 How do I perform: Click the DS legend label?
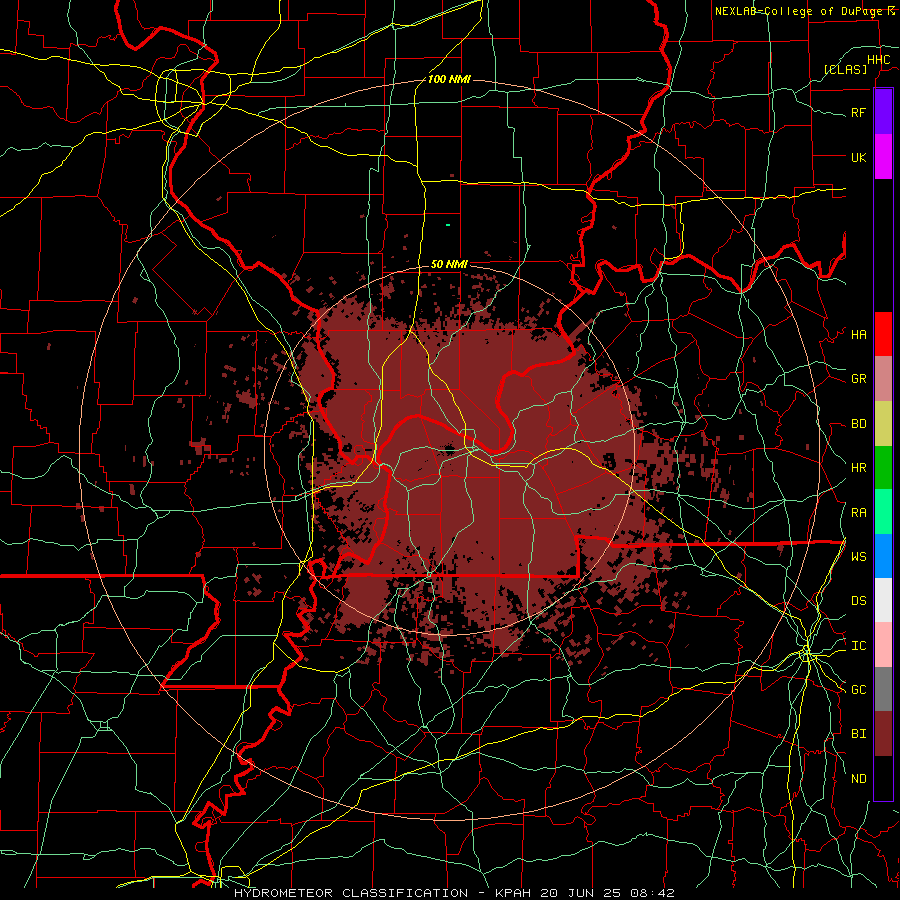coord(859,601)
